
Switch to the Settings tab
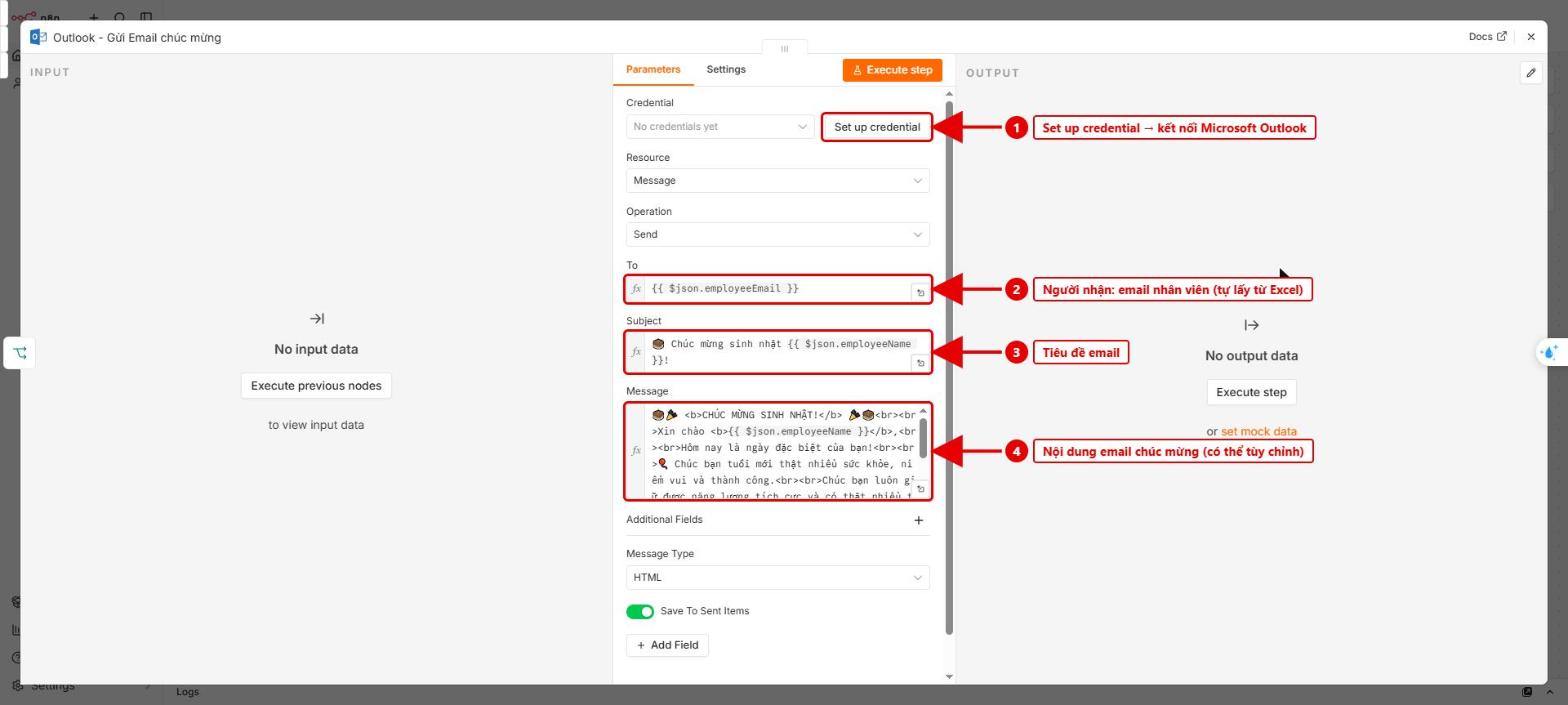point(726,69)
